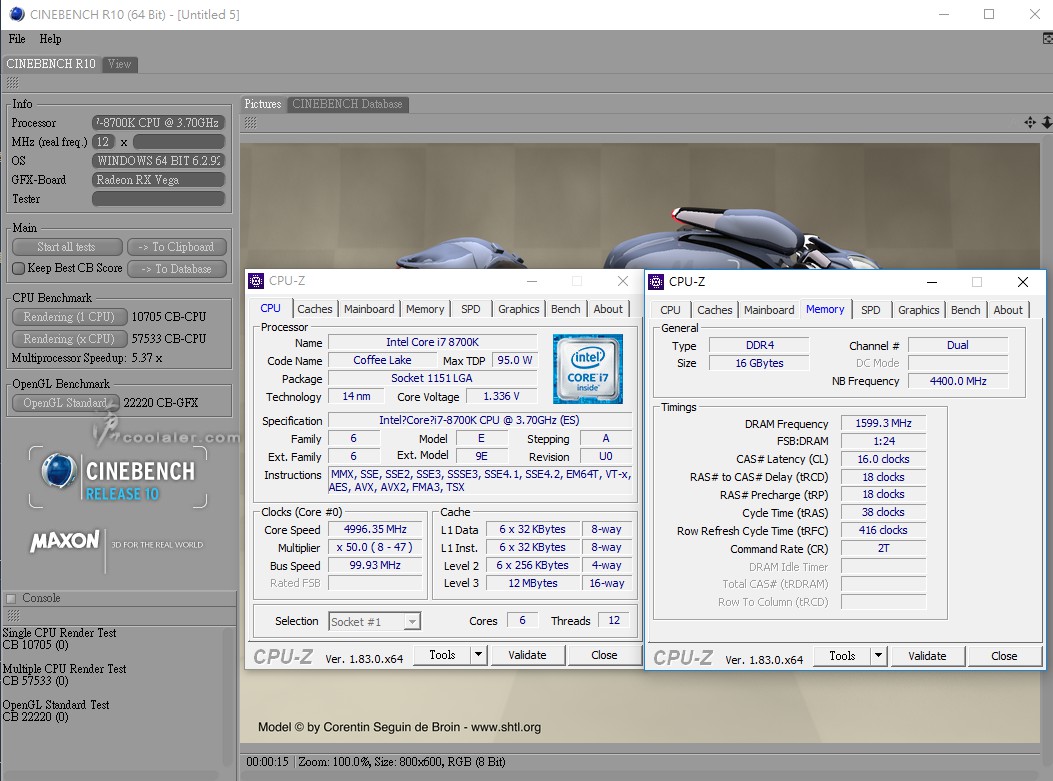Screen dimensions: 1053x781
Task: Run OpenGL Standard benchmark
Action: (x=66, y=403)
